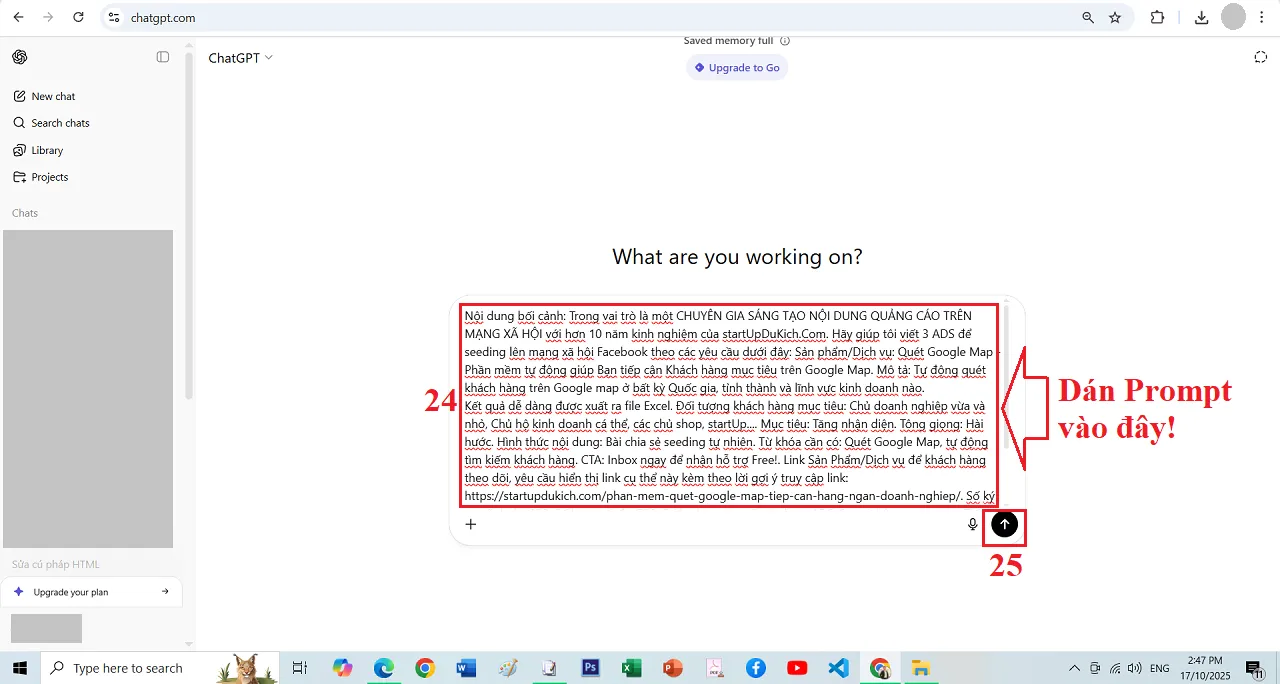Click the Upgrade to Go button

[x=737, y=68]
